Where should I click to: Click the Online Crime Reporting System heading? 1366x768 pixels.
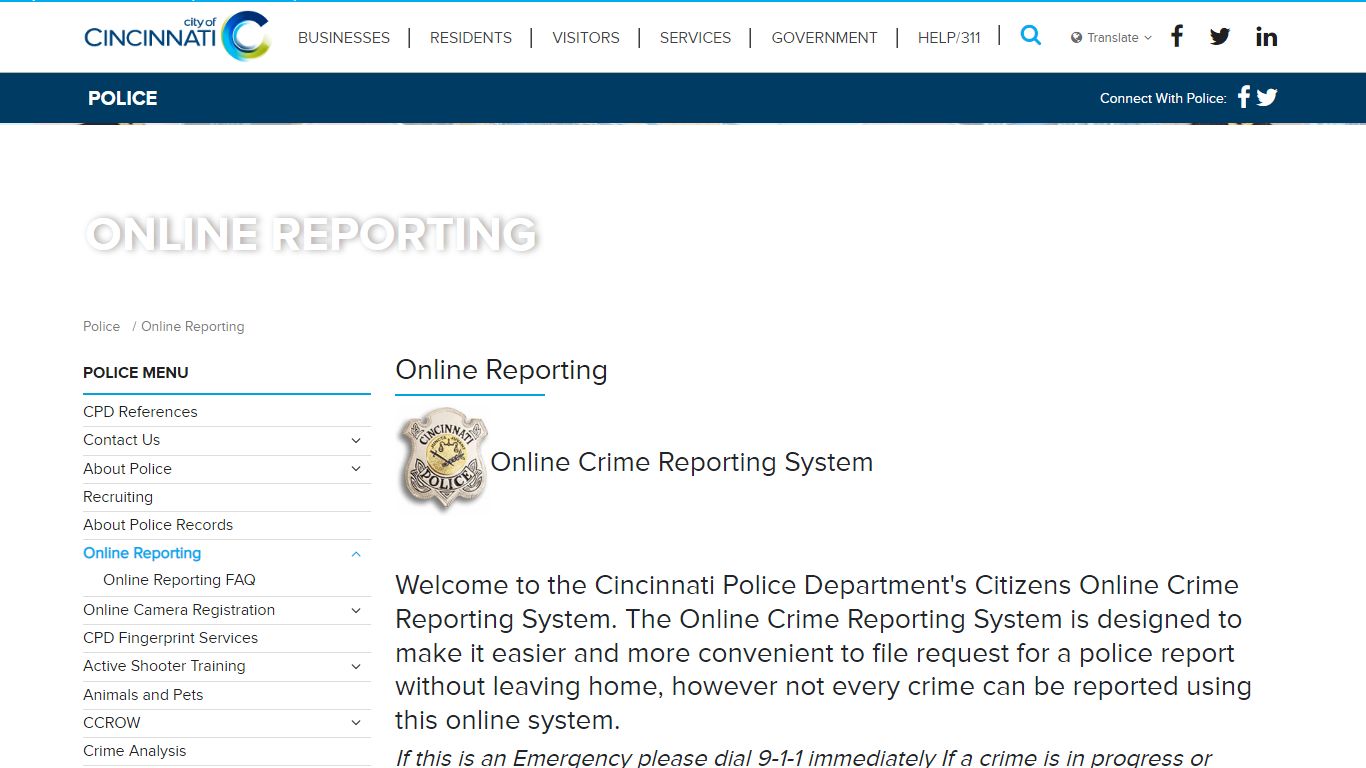point(682,462)
